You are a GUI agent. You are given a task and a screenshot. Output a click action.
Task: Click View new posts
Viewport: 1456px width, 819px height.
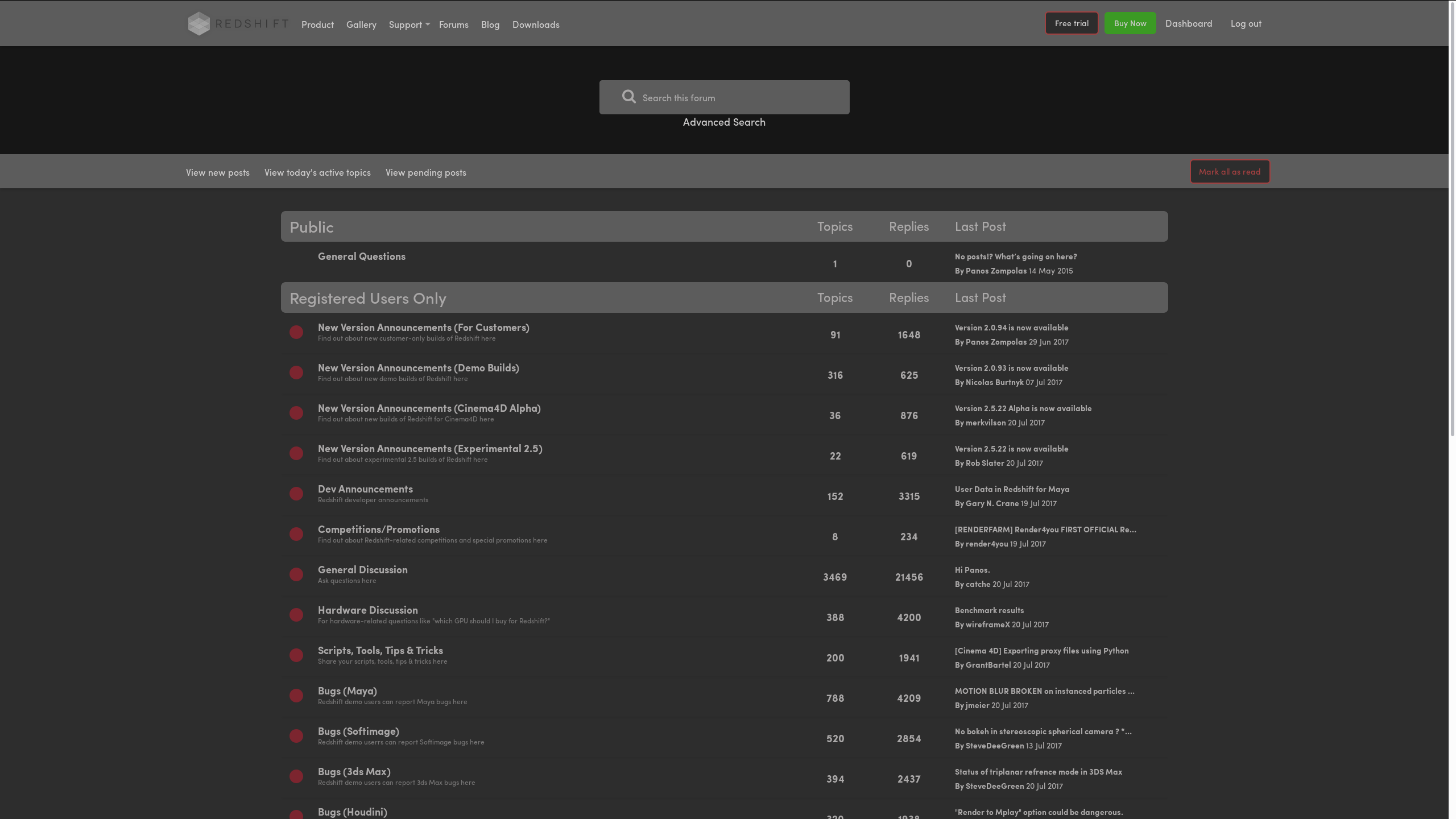218,172
